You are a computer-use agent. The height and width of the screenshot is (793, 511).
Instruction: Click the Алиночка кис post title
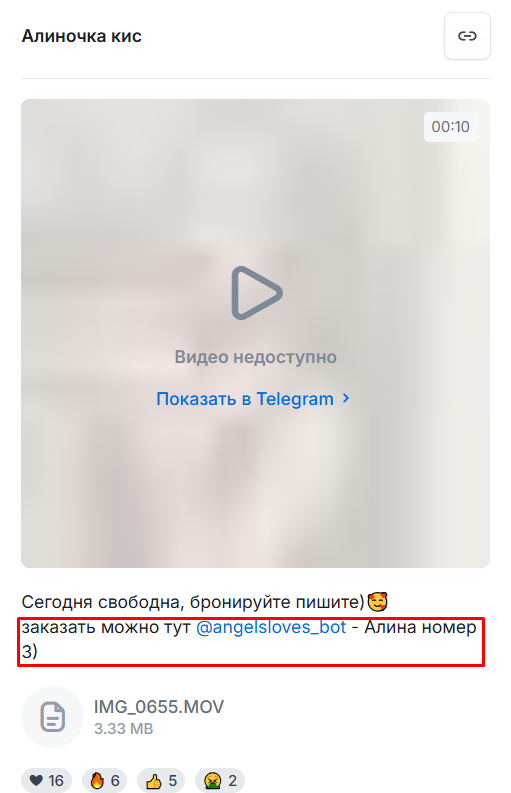pyautogui.click(x=81, y=36)
